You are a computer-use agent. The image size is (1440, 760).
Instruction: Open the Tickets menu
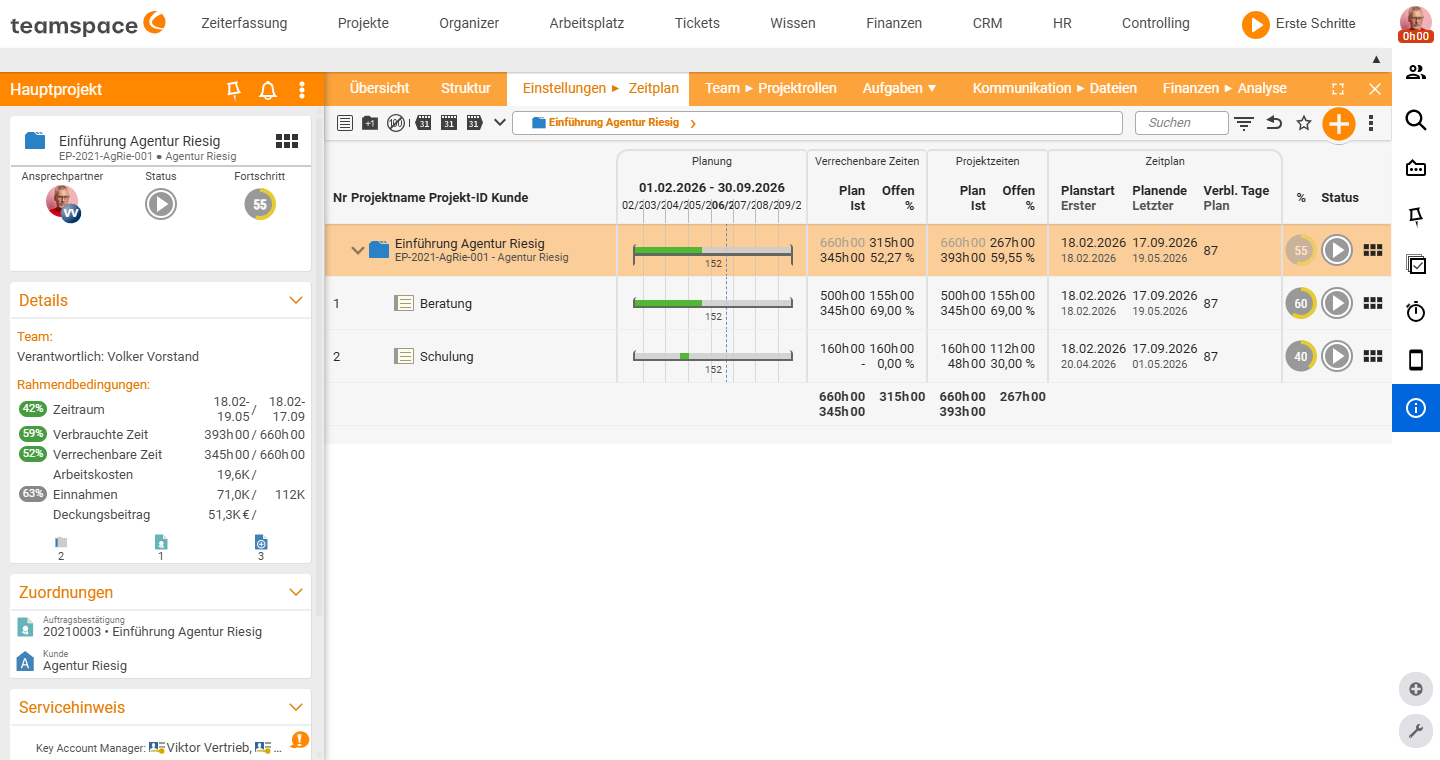coord(697,23)
